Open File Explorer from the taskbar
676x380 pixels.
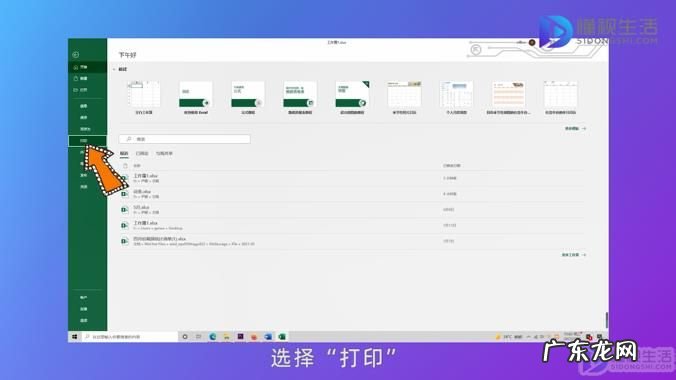[226, 337]
